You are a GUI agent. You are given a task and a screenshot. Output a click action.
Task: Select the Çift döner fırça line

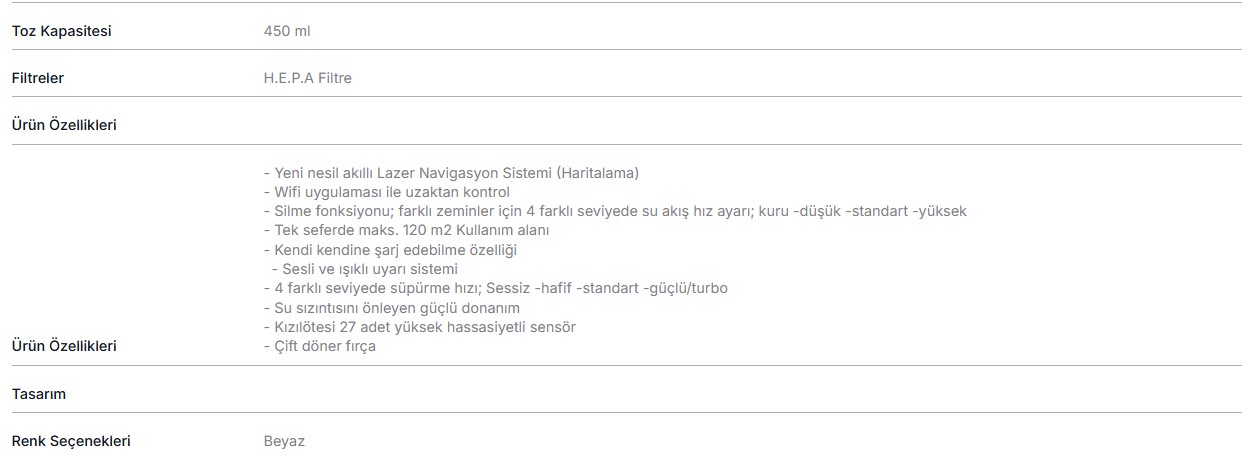(319, 346)
